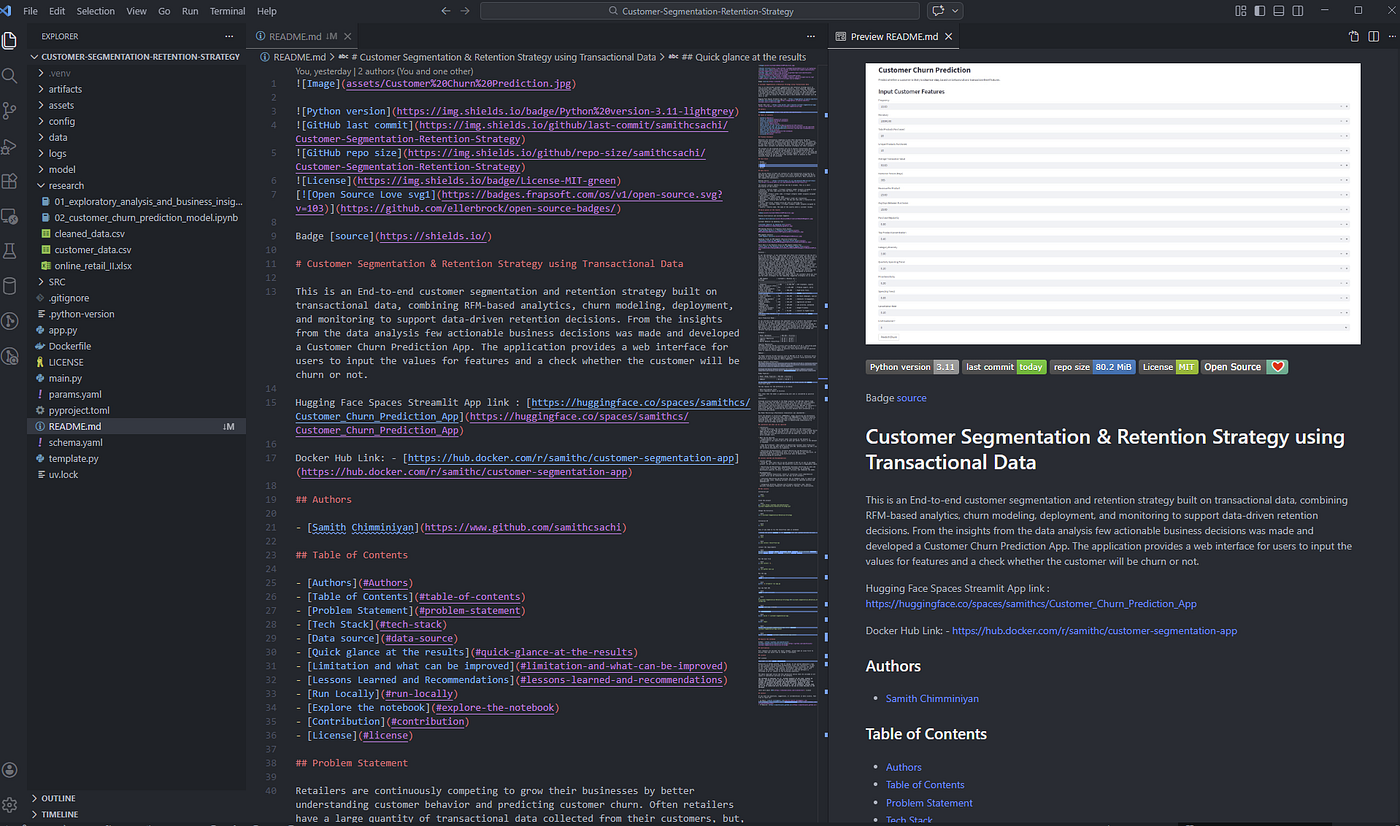
Task: Click the Samith Chimminiyan author link
Action: (x=932, y=698)
